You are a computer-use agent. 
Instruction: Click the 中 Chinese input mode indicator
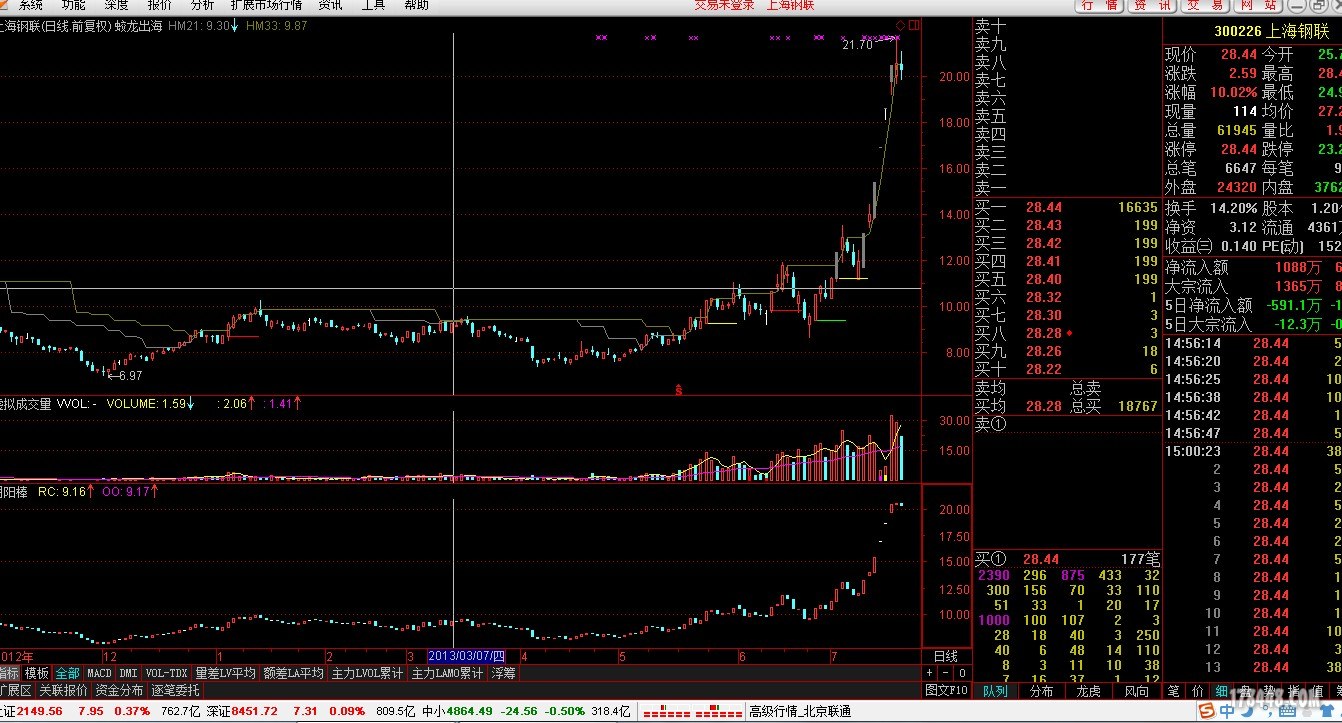pos(1229,710)
